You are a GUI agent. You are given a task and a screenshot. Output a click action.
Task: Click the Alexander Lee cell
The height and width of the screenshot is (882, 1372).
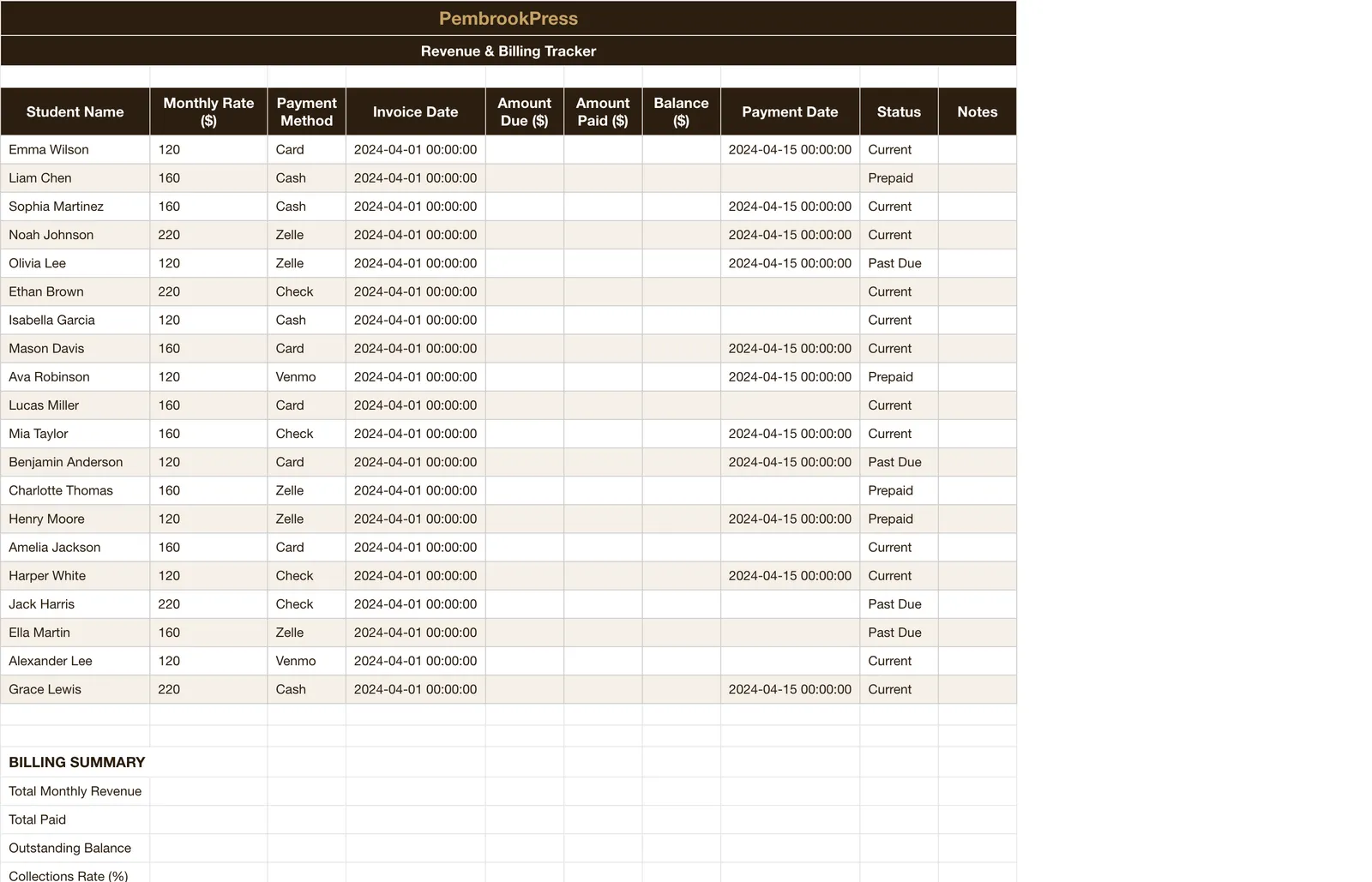click(75, 660)
